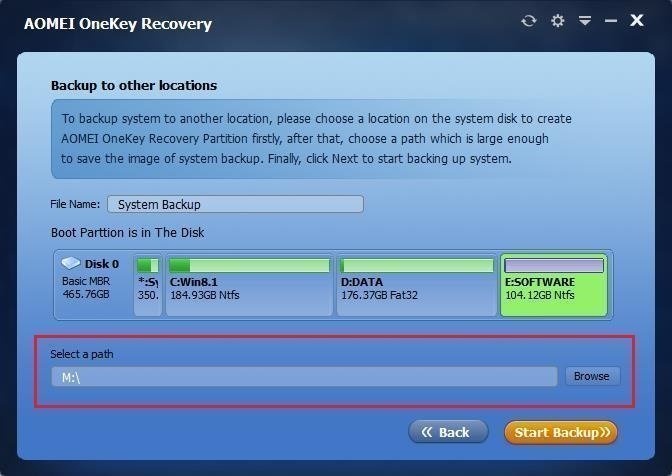Click Start Backup button
This screenshot has width=672, height=476.
561,432
